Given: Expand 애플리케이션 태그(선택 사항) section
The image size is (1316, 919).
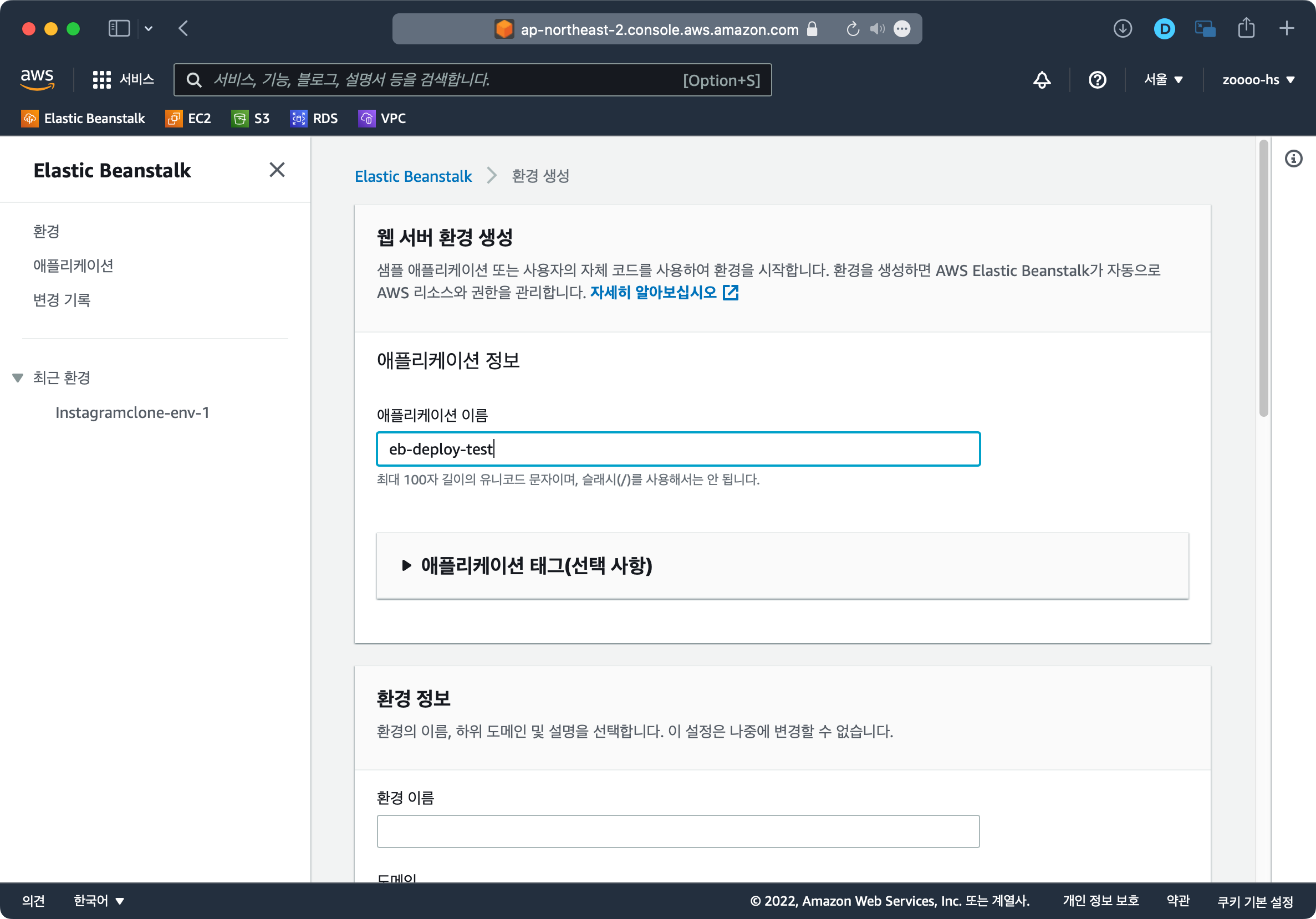Looking at the screenshot, I should (406, 565).
